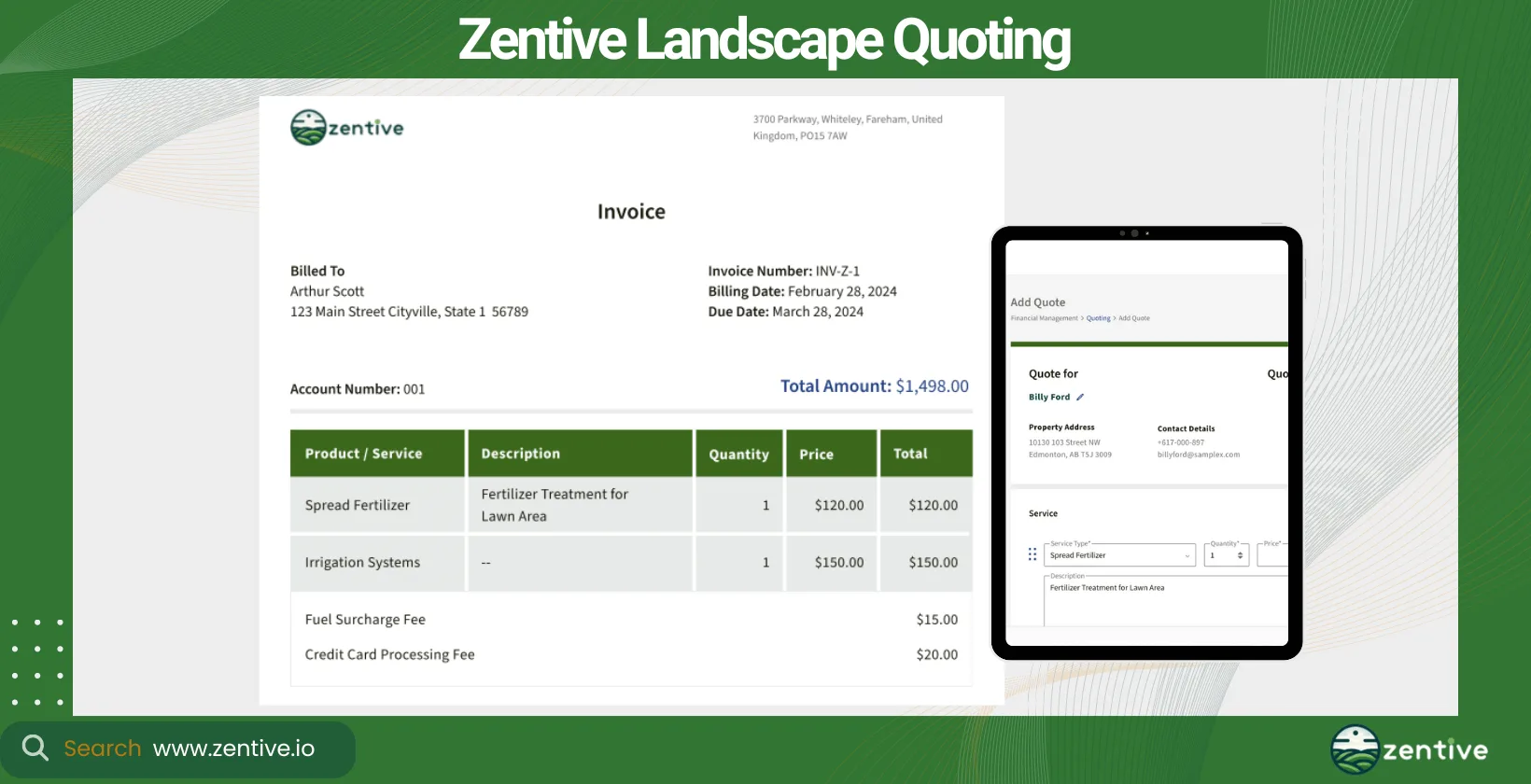Click the 3700 Parkway company address

(848, 128)
